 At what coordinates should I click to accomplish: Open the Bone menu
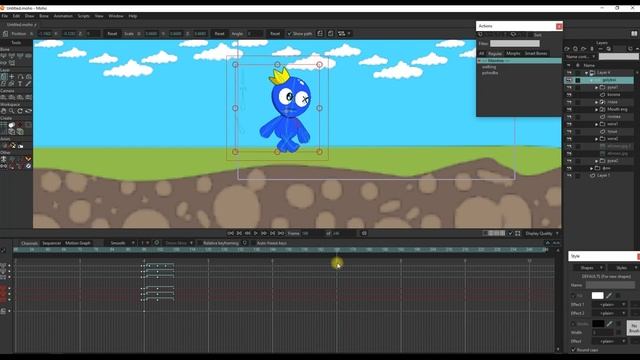tap(44, 16)
